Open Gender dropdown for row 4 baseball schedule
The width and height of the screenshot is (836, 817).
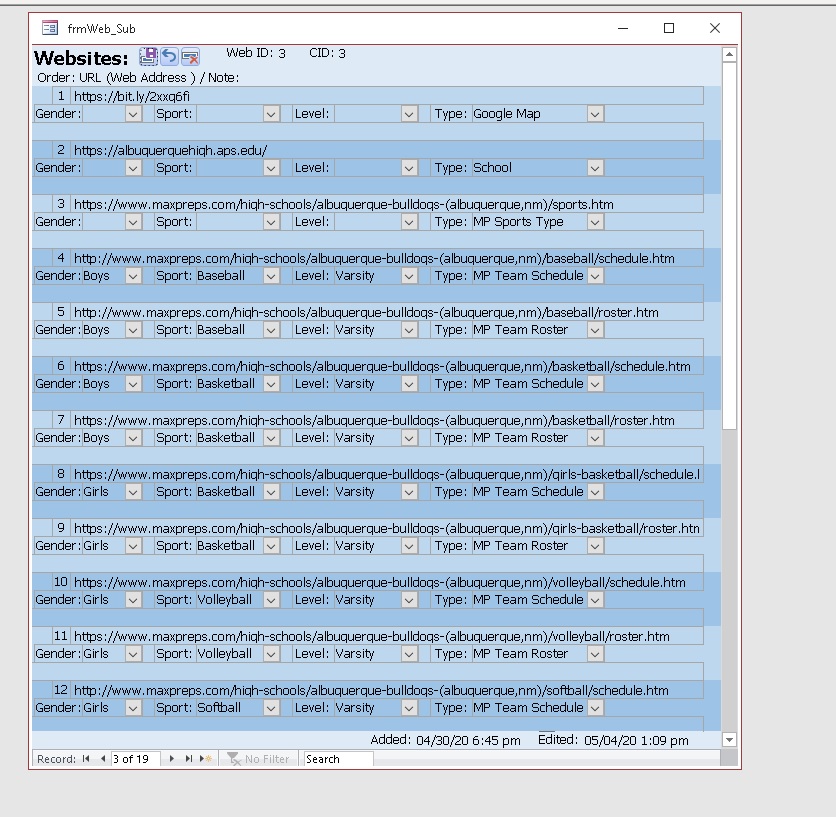(133, 276)
